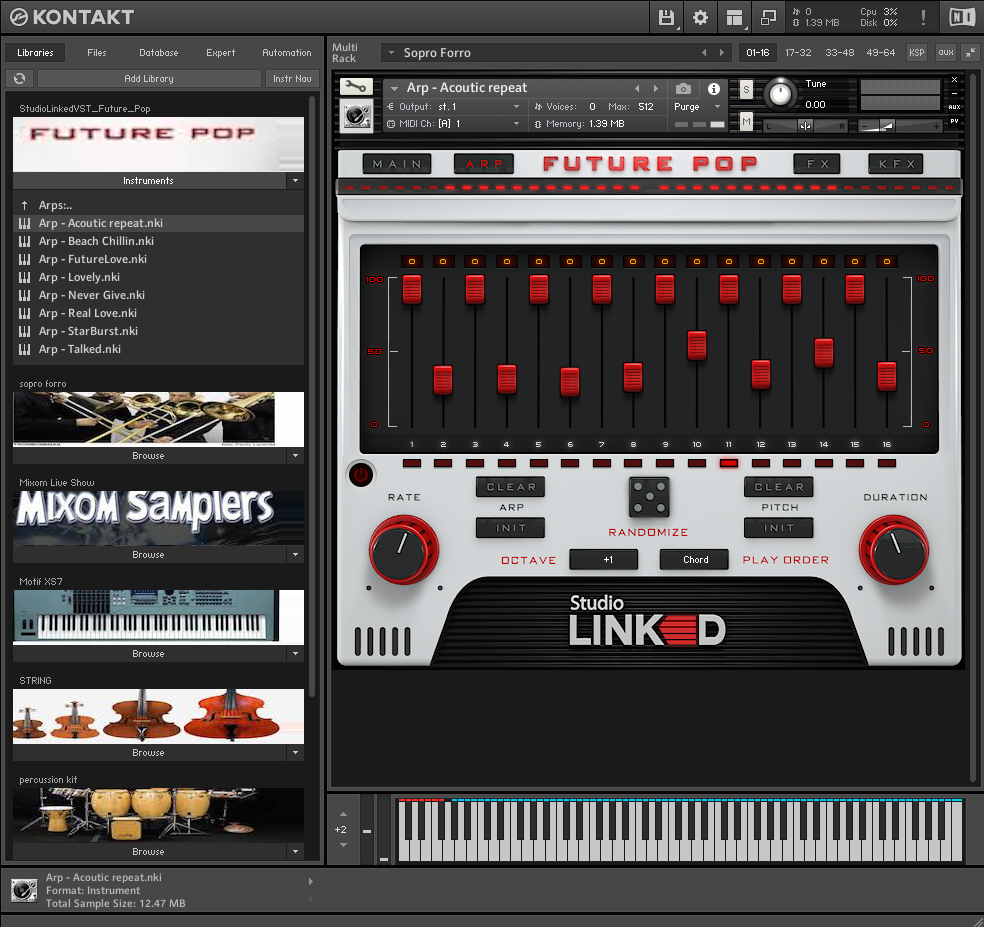Click the minimize view icon in header

pos(767,17)
